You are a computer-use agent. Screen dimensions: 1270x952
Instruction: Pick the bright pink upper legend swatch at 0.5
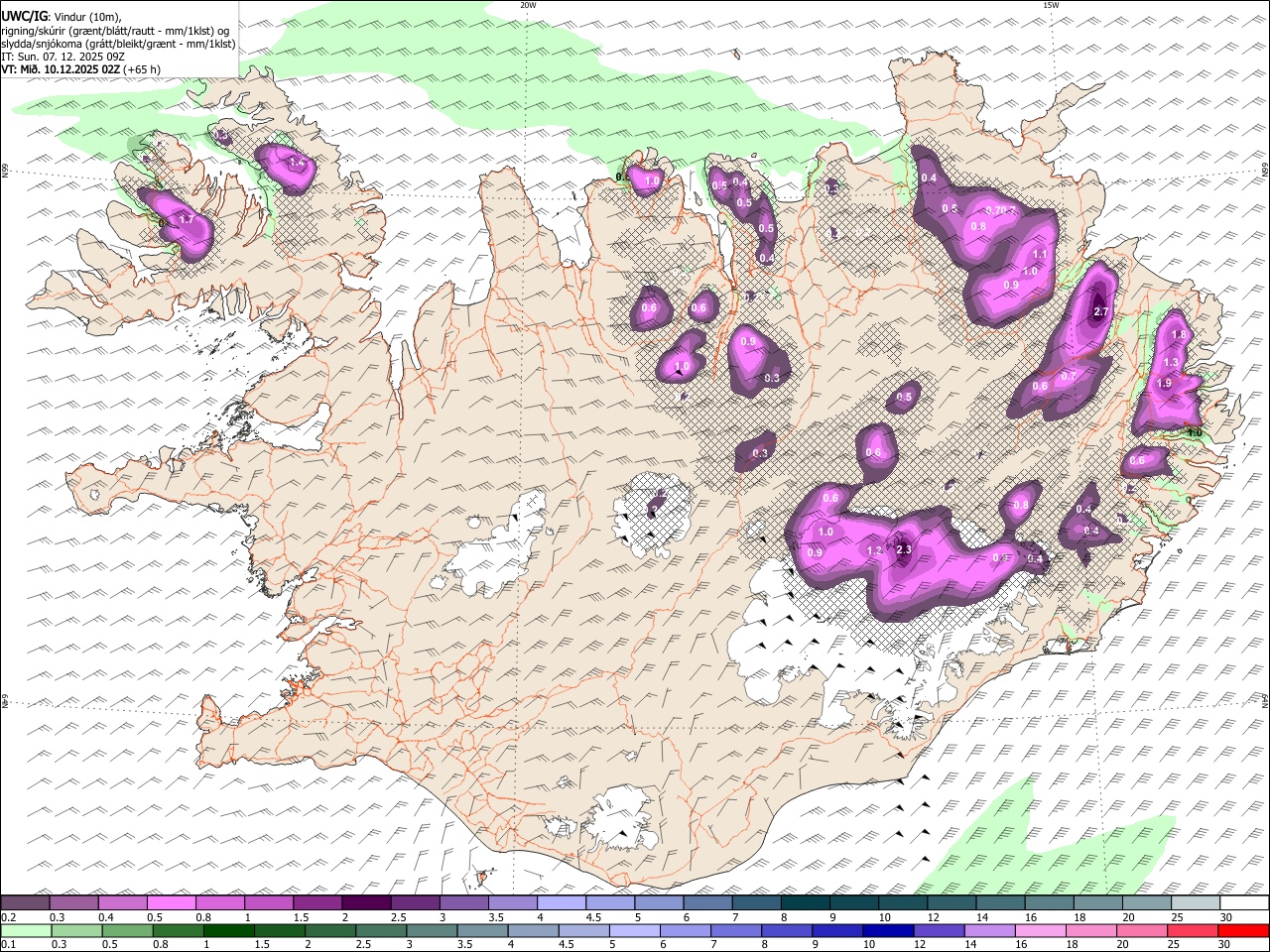pyautogui.click(x=172, y=903)
